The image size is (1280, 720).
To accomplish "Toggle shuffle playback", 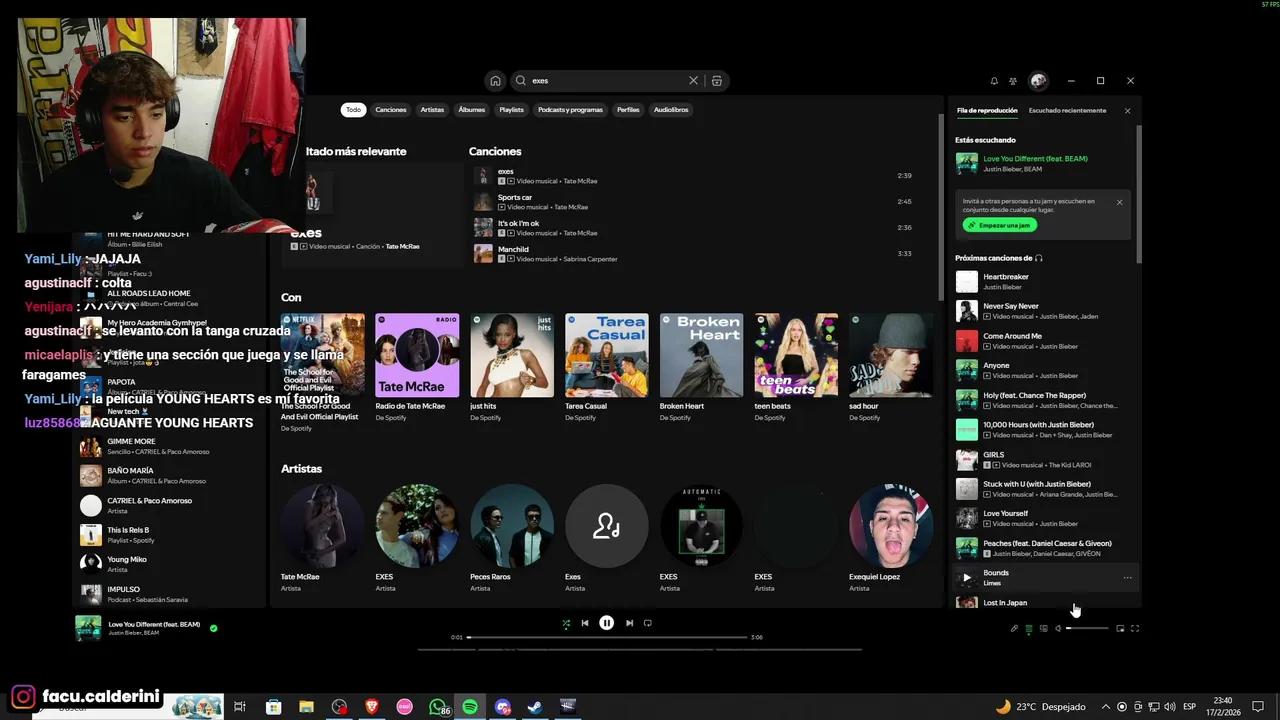I will (566, 623).
